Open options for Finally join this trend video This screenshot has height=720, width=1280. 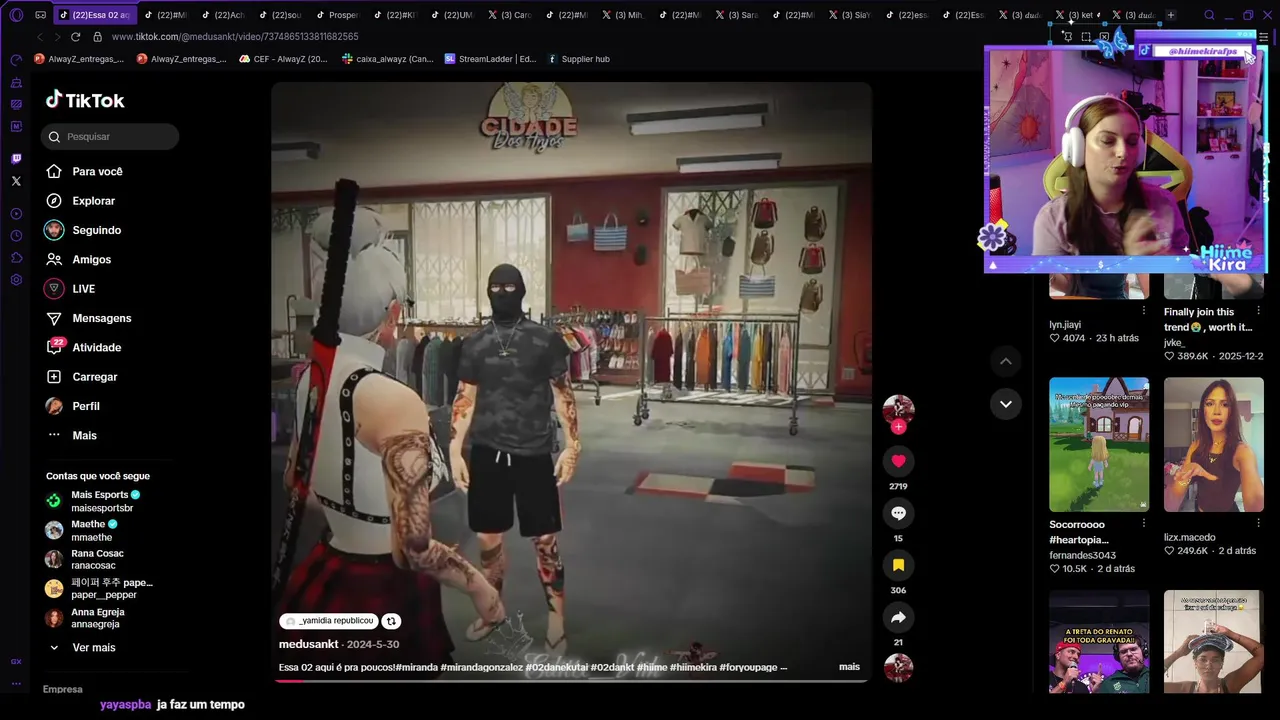[1258, 311]
